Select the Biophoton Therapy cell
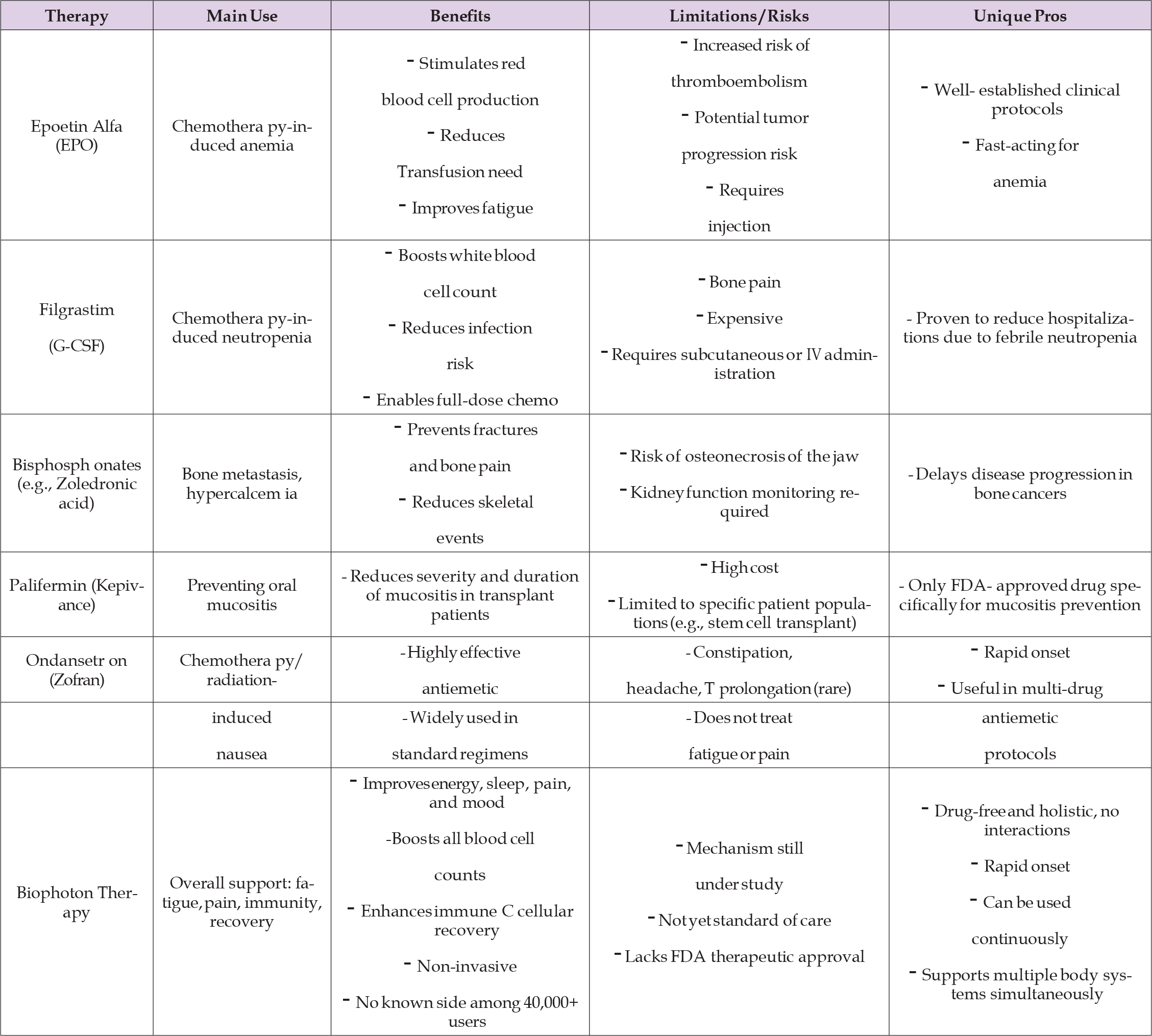The width and height of the screenshot is (1152, 1036). pos(76,902)
